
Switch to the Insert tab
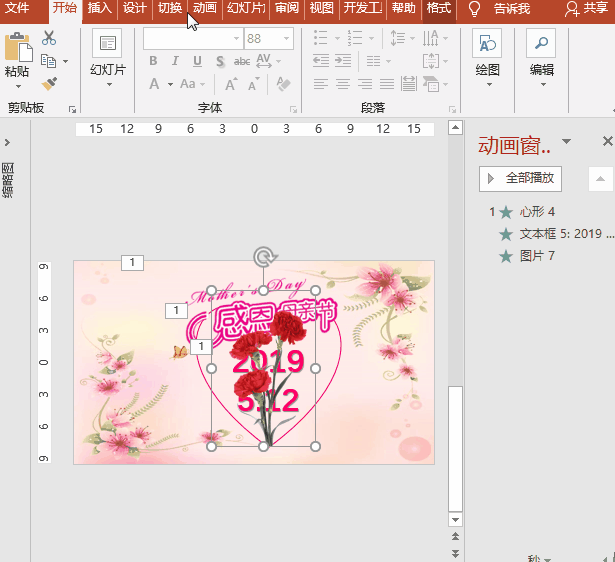(100, 8)
